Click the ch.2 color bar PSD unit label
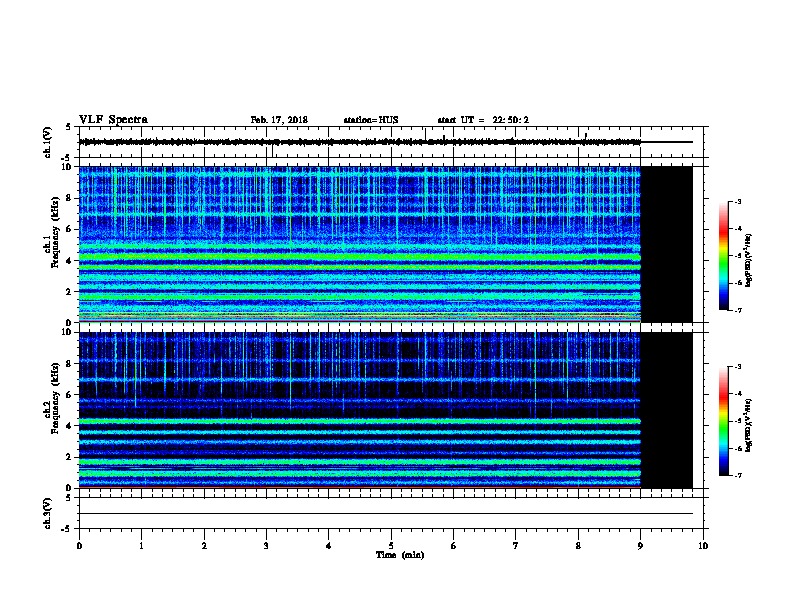Screen dimensions: 792x612 748,425
